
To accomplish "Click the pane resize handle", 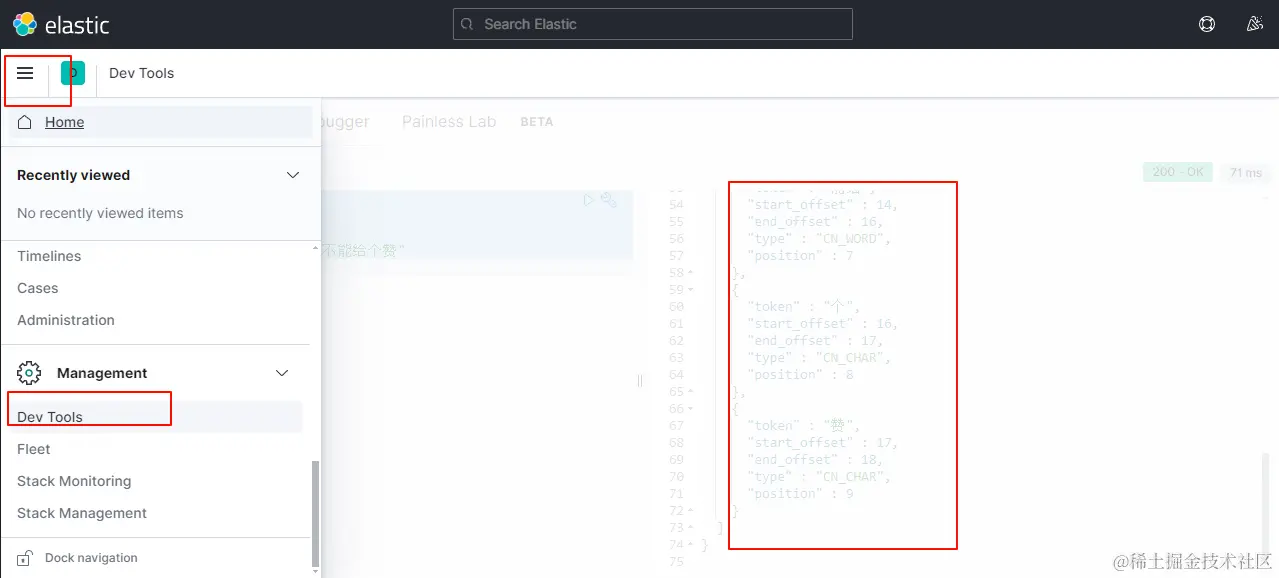I will click(640, 380).
